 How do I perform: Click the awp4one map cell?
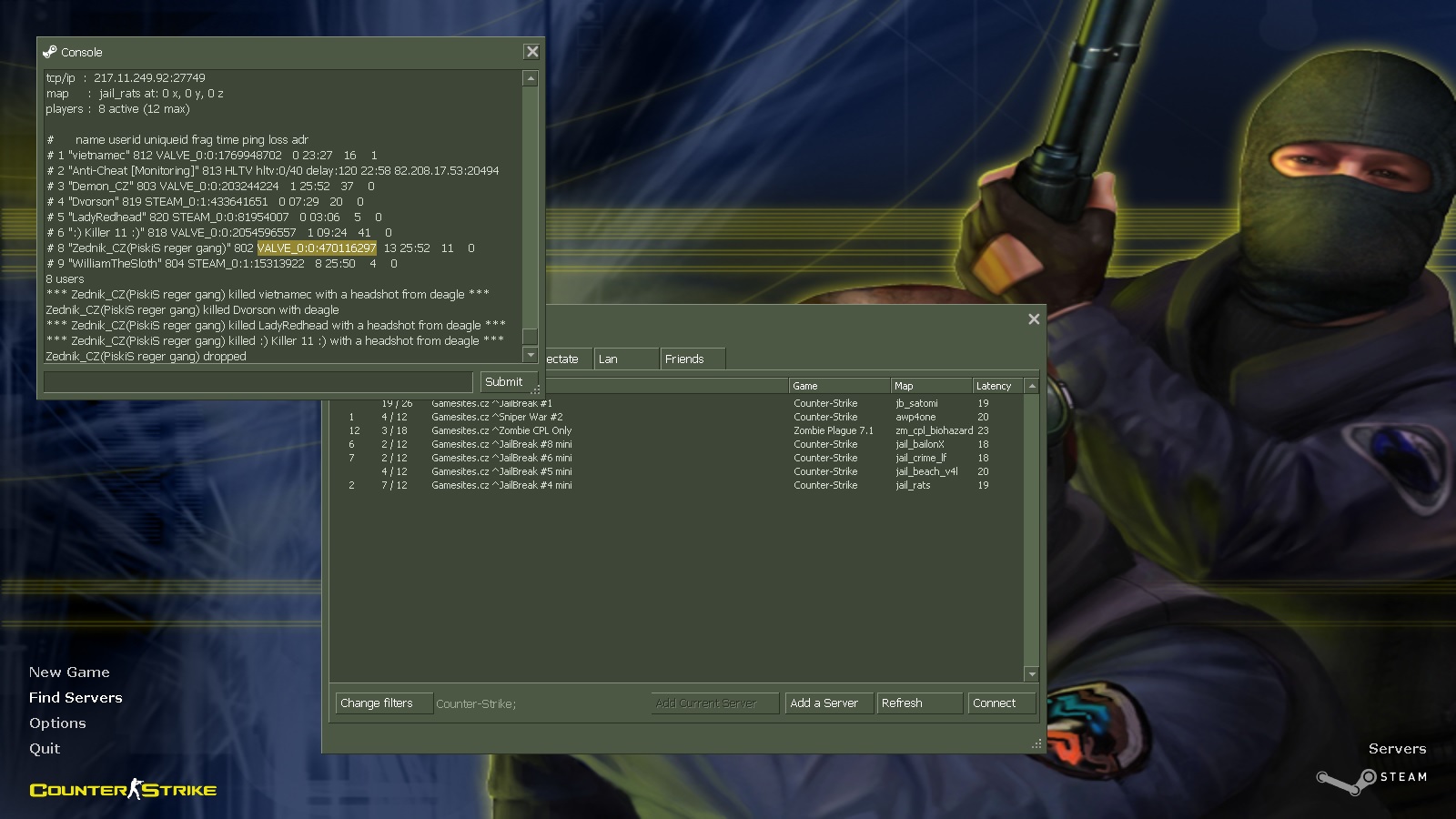coord(915,417)
